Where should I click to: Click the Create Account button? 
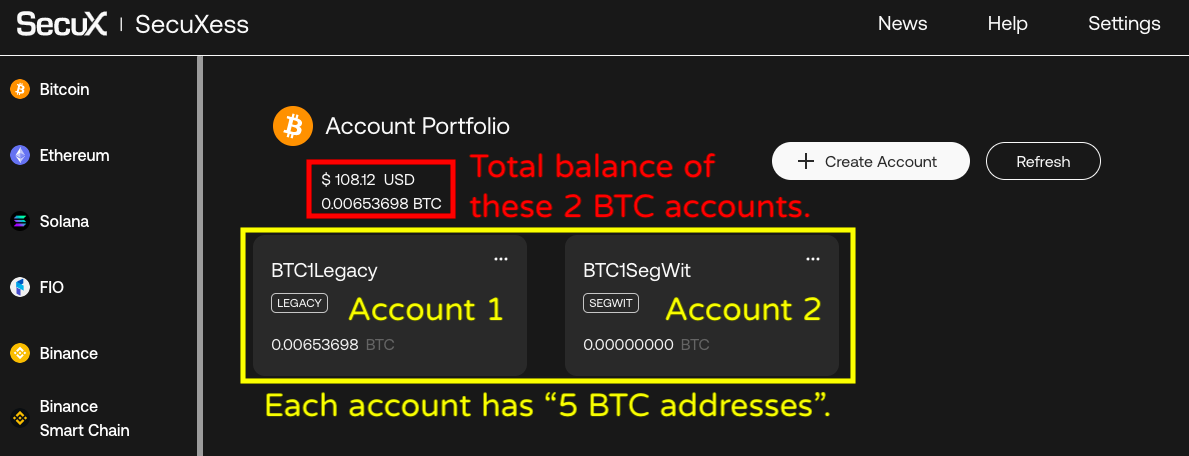[x=871, y=161]
